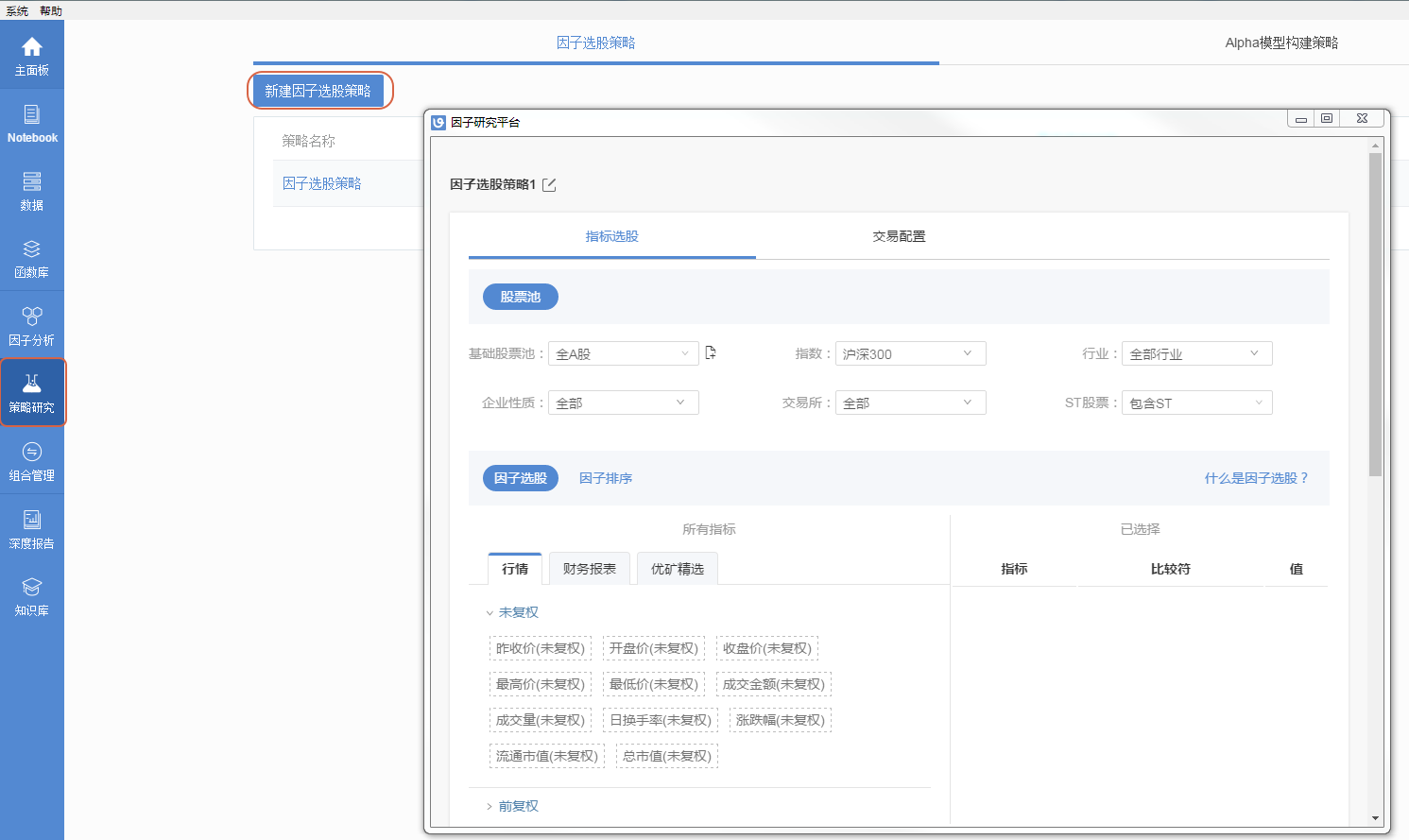Open the 什么是因子选股 help link
Screen dimensions: 1409x840
point(1257,477)
